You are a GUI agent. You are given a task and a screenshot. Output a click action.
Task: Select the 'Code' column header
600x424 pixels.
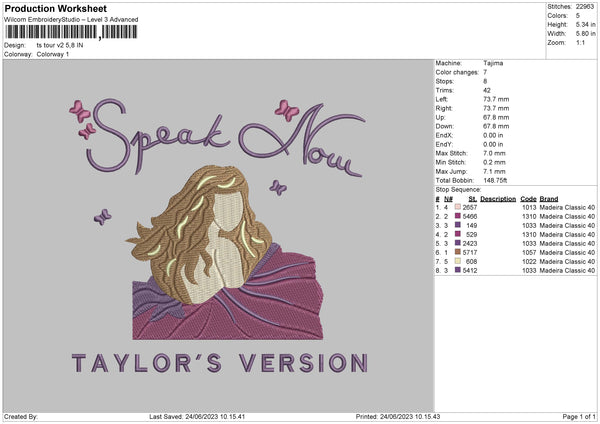528,199
